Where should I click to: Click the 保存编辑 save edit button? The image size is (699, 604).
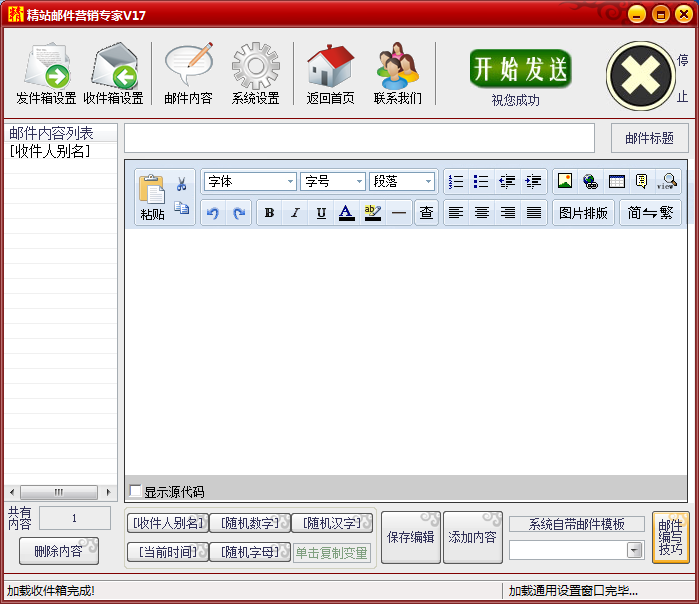point(410,537)
